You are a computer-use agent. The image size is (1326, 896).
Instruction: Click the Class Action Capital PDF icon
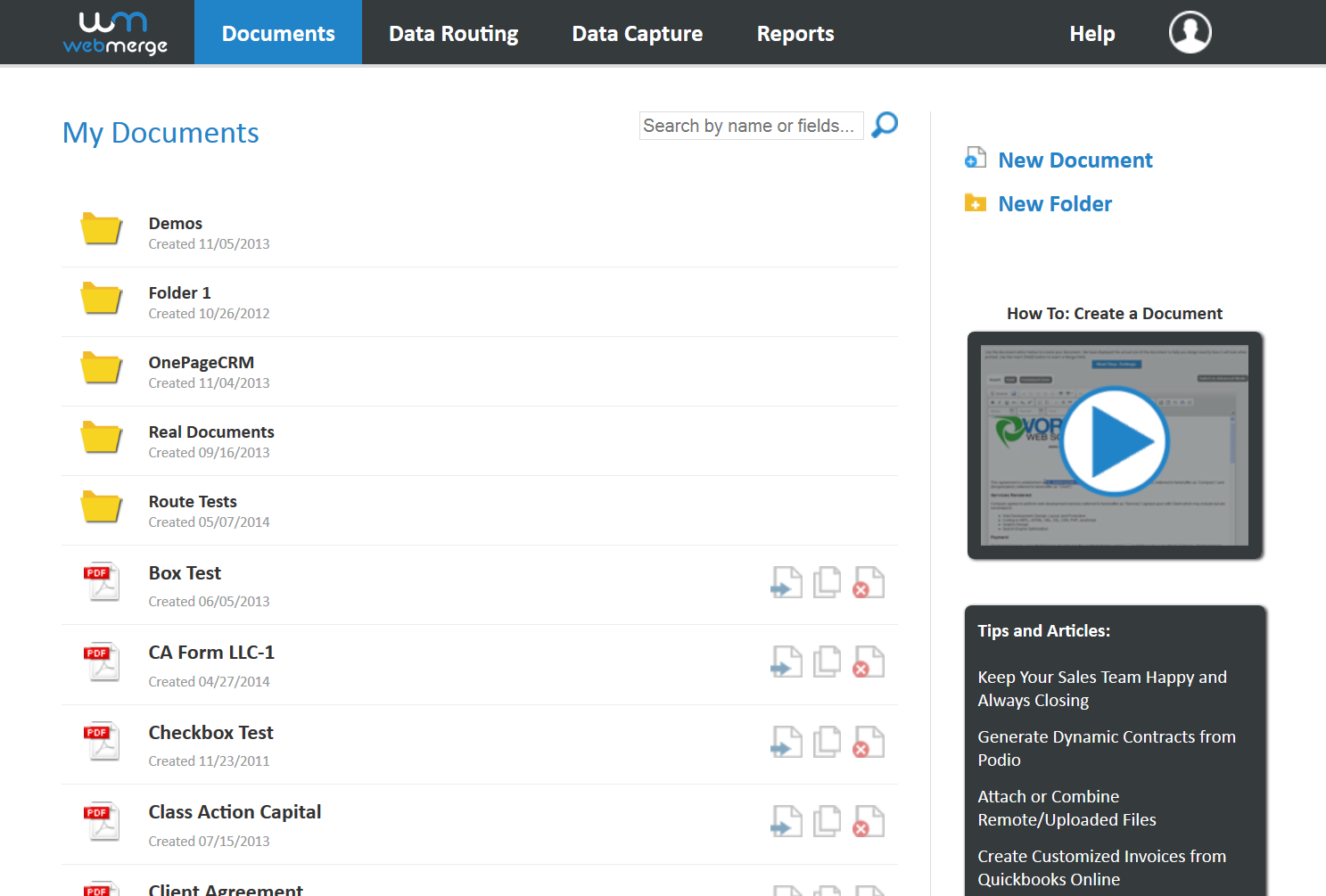(x=102, y=822)
